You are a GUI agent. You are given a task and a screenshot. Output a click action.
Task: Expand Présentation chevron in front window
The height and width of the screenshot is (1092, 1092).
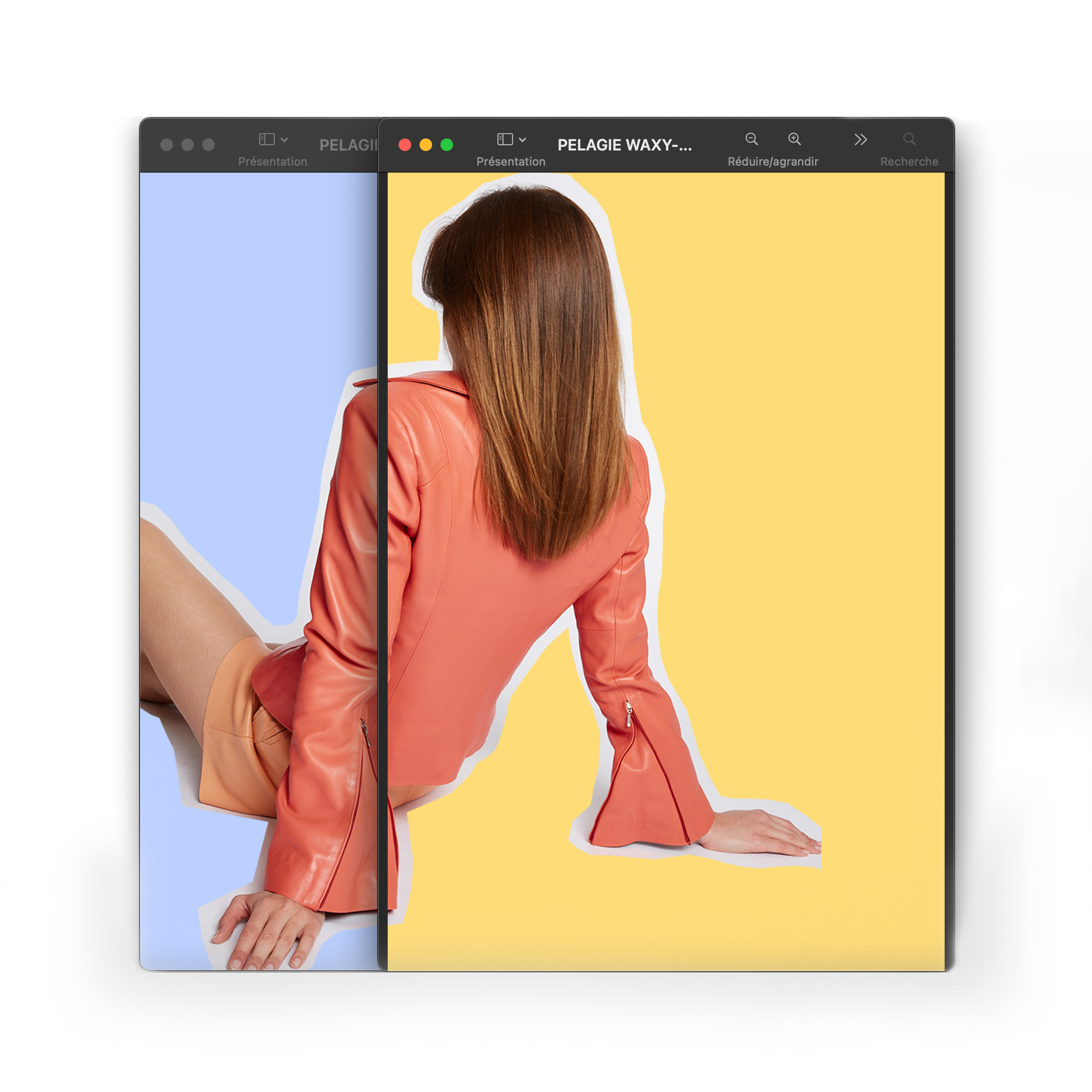(x=523, y=140)
